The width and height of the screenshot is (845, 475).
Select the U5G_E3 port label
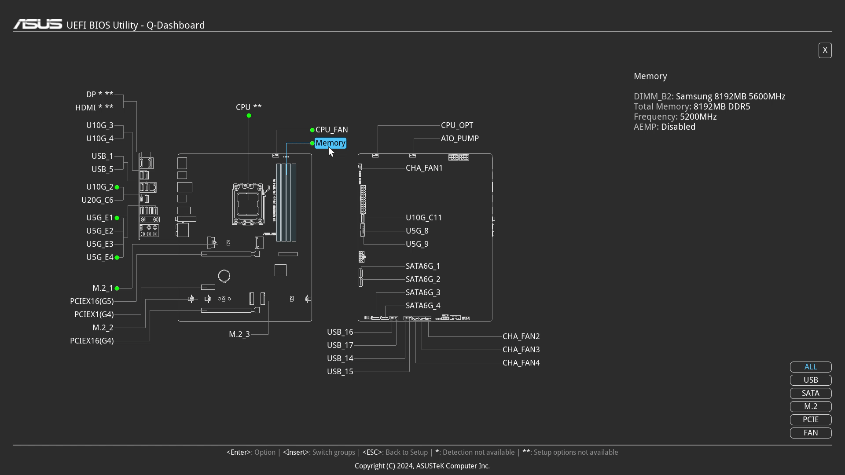click(x=100, y=244)
